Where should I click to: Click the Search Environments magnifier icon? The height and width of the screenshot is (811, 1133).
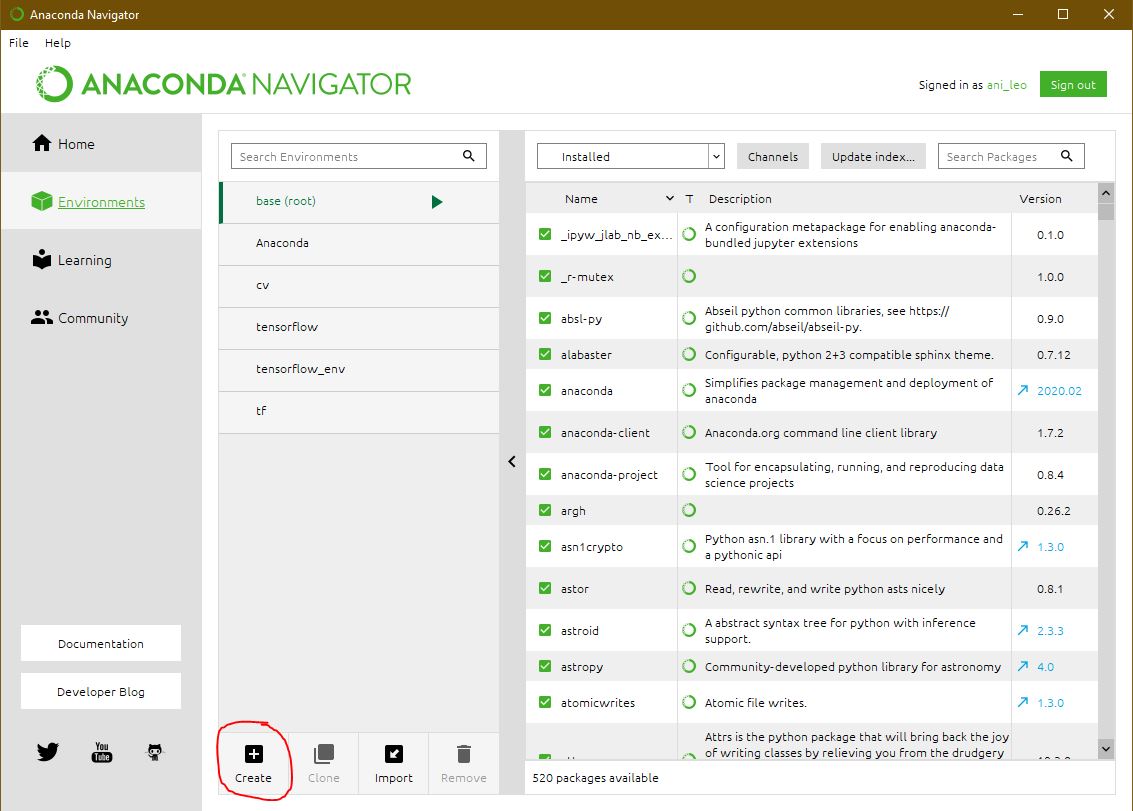coord(468,155)
